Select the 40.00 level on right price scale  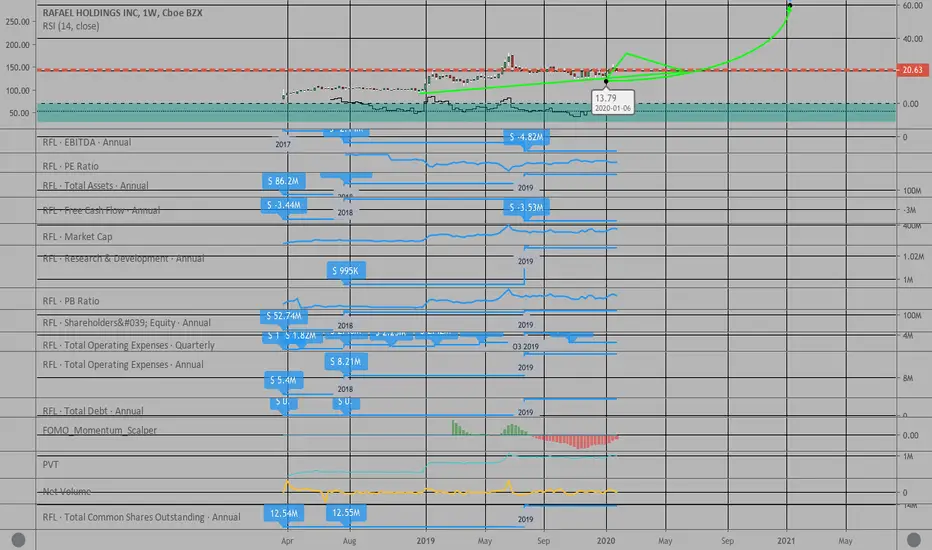pyautogui.click(x=912, y=39)
